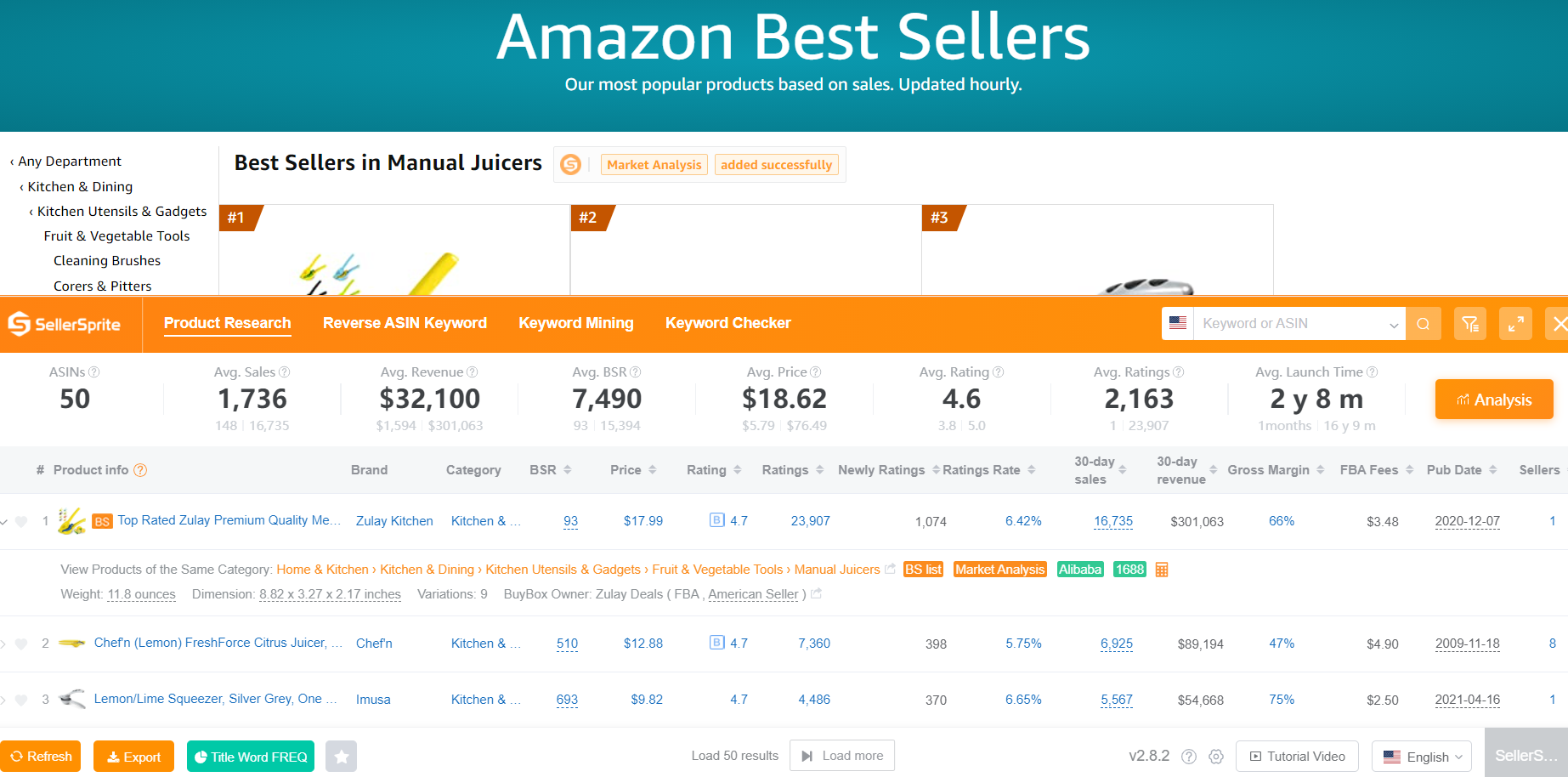
Task: Expand panel to fullscreen
Action: [1515, 324]
